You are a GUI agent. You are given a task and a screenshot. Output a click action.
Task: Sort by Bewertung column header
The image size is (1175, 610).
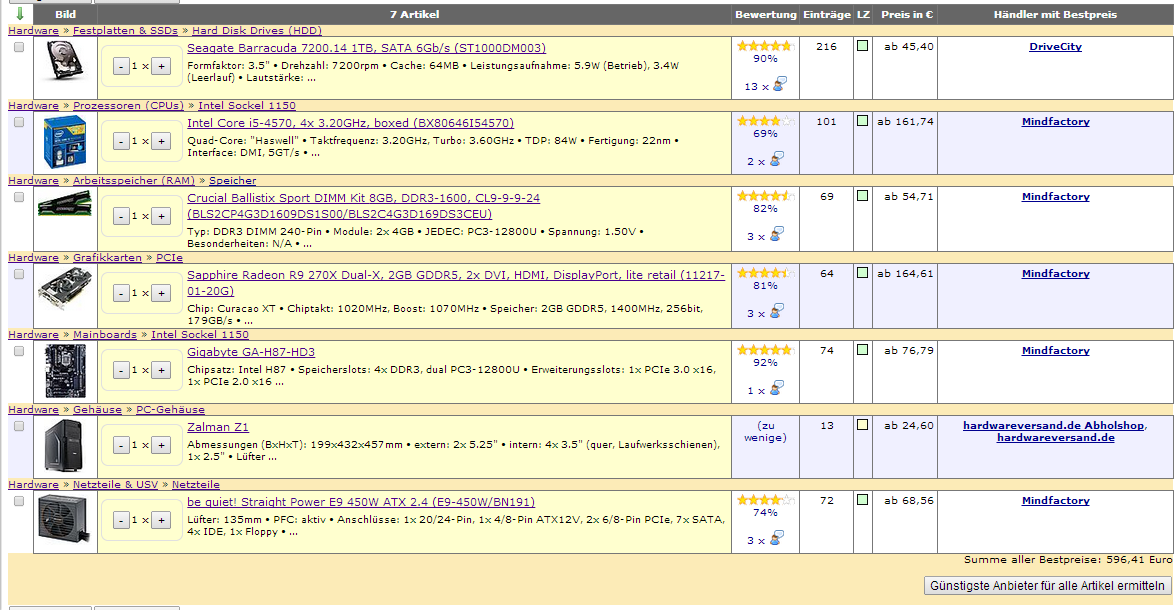click(x=765, y=14)
